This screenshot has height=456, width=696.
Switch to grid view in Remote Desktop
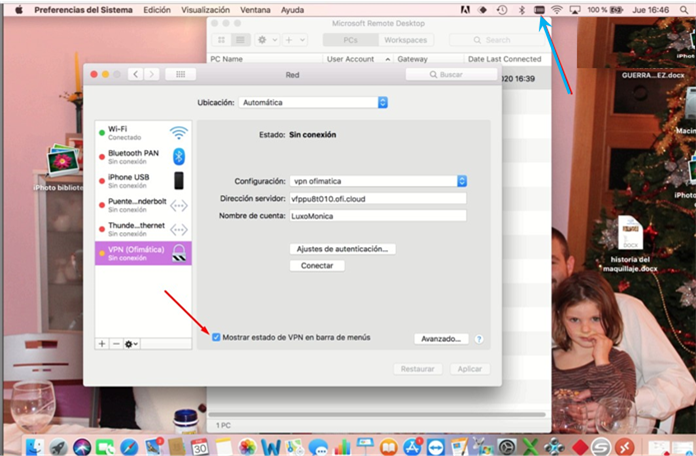click(x=221, y=40)
